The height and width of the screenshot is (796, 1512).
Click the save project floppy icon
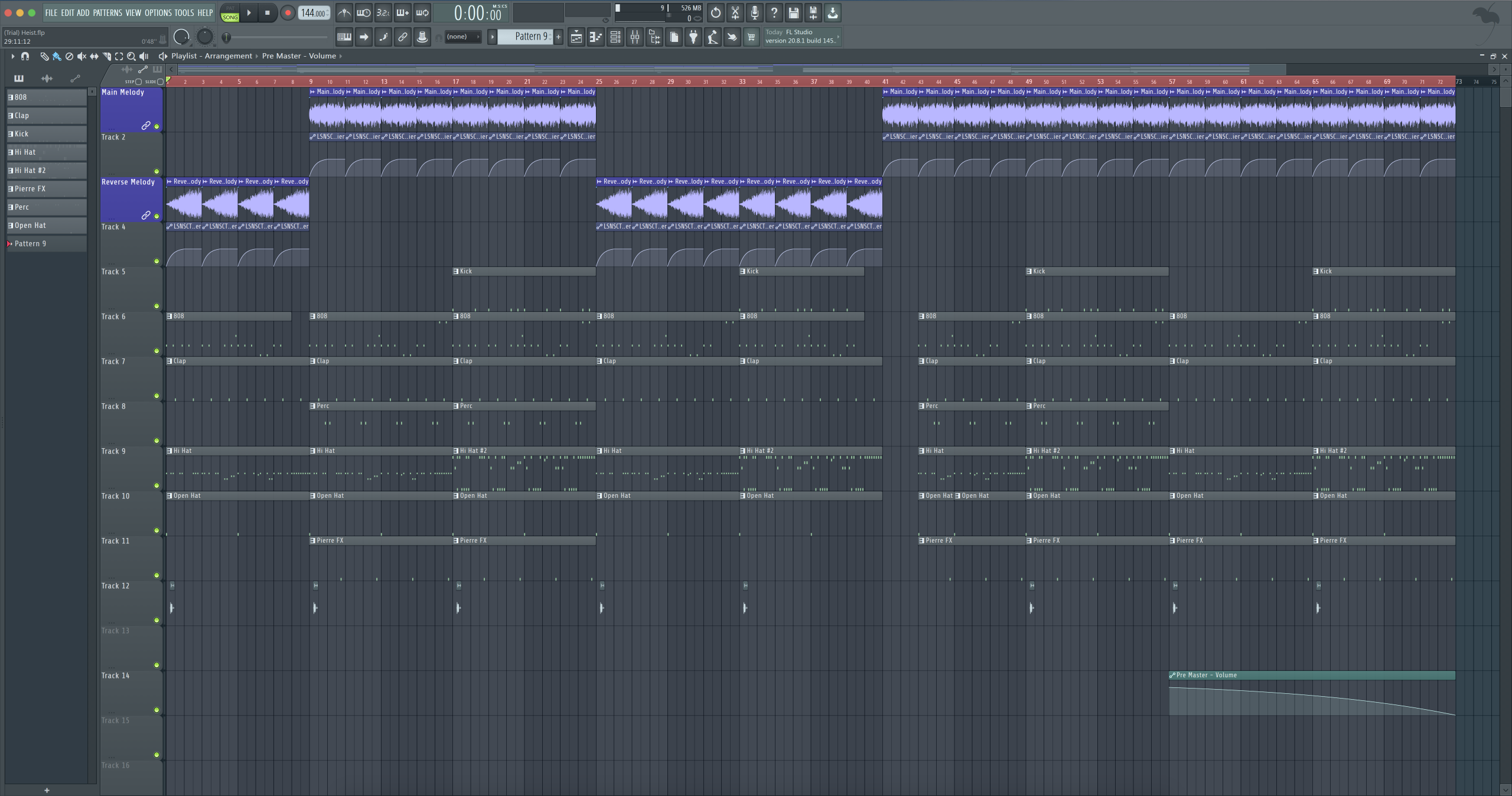793,12
